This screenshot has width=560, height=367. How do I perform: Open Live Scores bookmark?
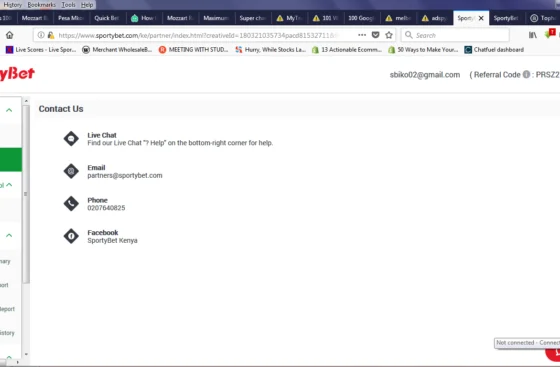coord(41,50)
